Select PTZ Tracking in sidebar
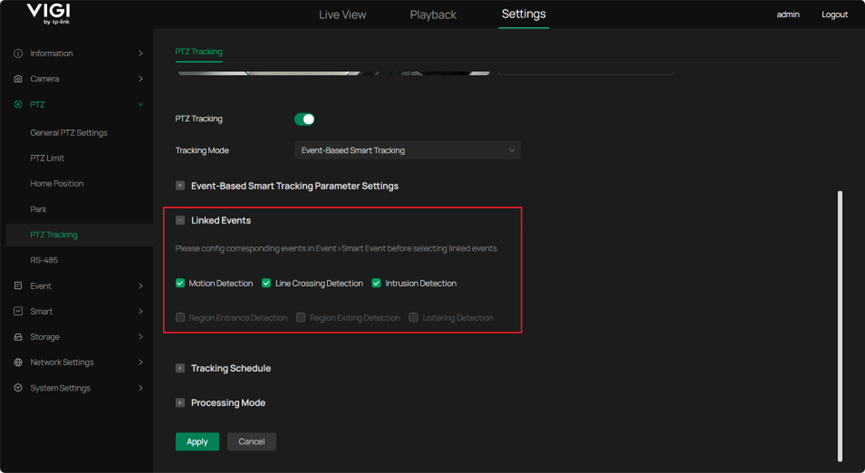The height and width of the screenshot is (473, 865). click(79, 235)
